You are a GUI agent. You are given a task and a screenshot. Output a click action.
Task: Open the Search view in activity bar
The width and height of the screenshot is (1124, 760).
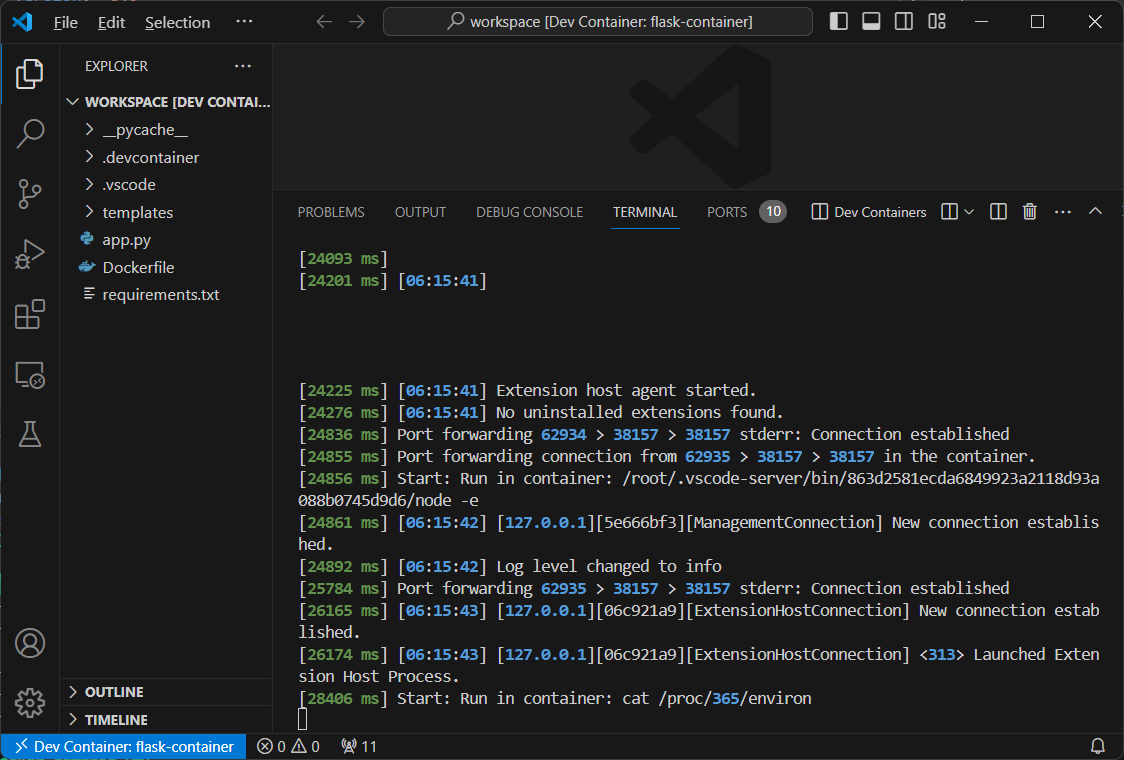(x=30, y=133)
